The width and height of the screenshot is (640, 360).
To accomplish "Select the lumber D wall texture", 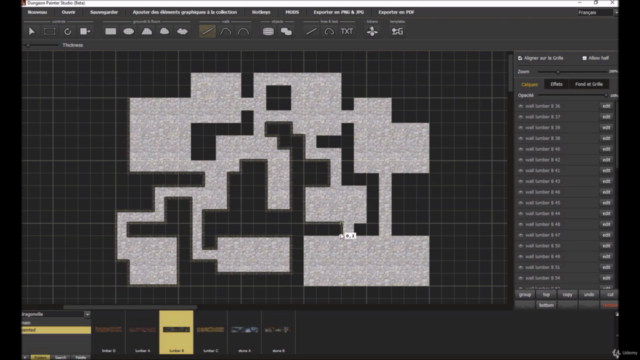I will tap(109, 332).
